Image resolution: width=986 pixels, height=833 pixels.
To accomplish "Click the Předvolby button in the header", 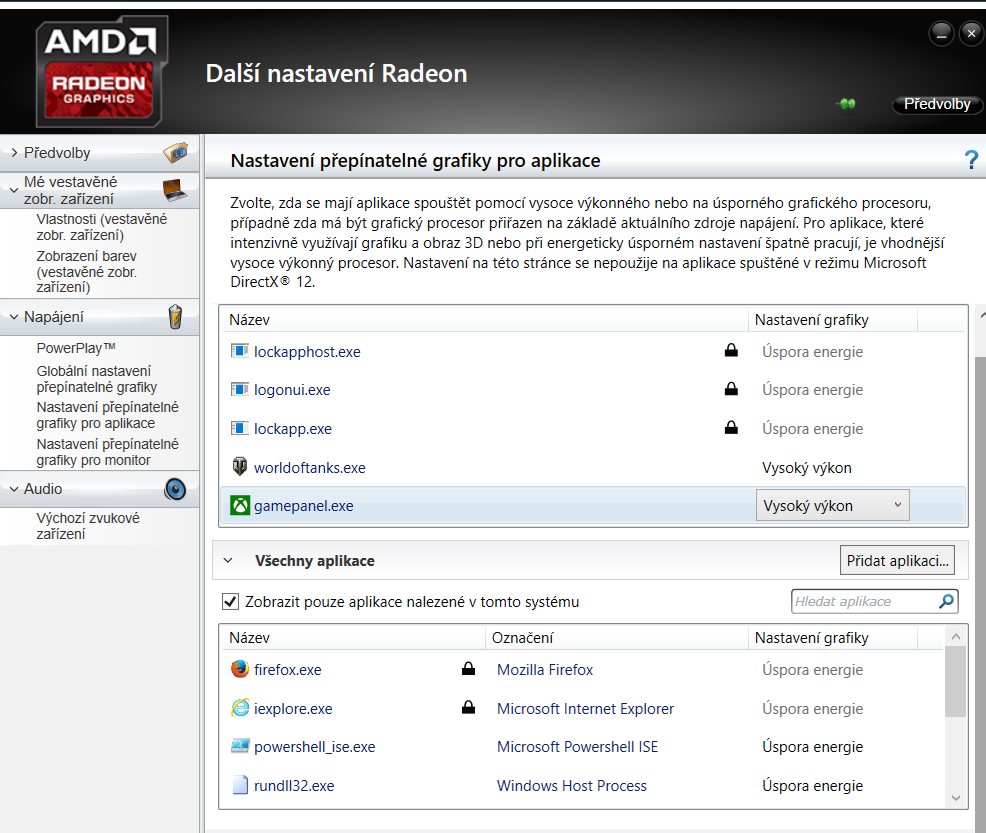I will point(936,104).
